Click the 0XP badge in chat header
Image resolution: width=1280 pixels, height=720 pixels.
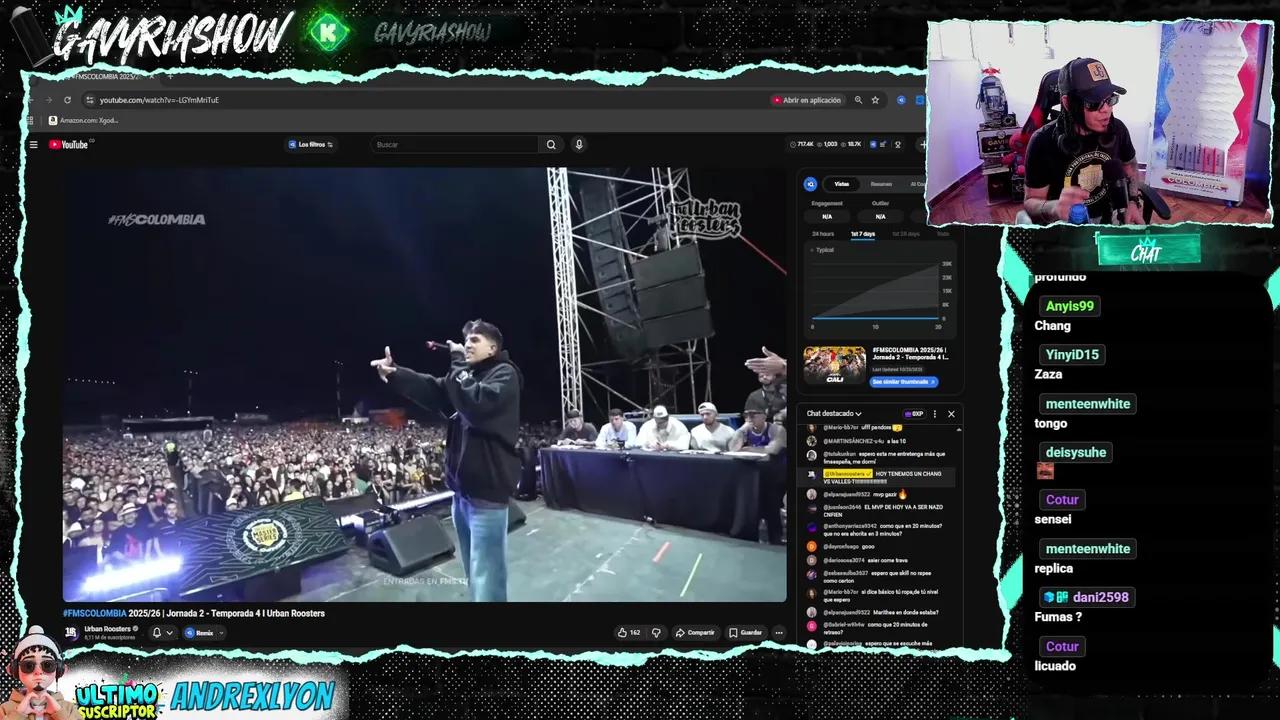tap(914, 414)
